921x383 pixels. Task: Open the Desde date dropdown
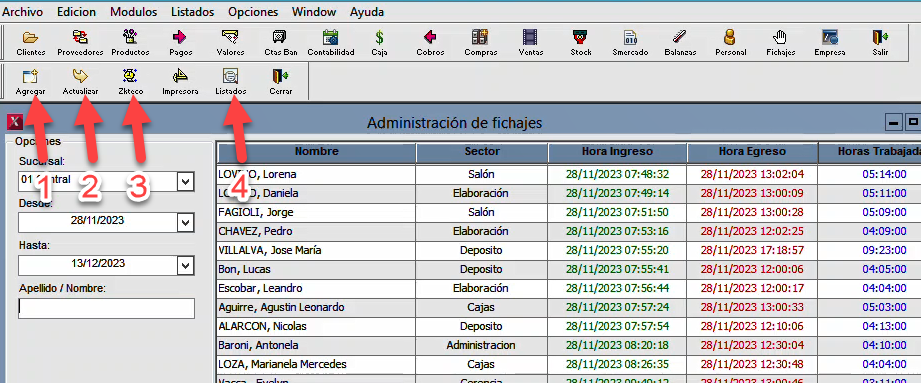(186, 223)
